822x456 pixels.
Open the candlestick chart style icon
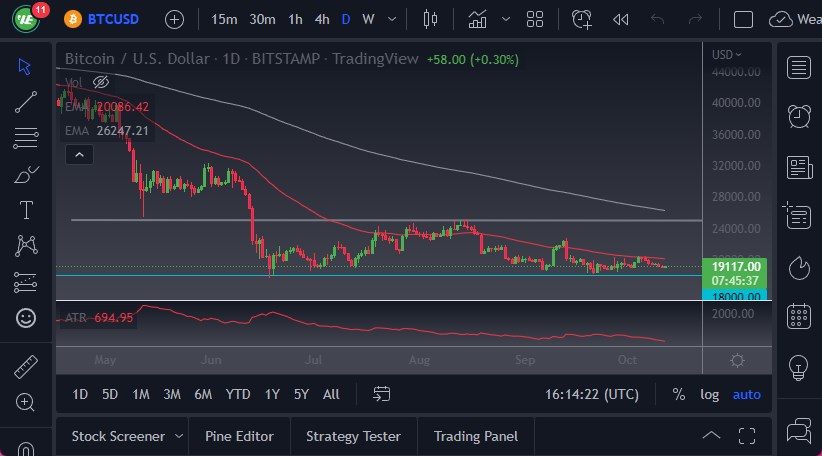(431, 19)
